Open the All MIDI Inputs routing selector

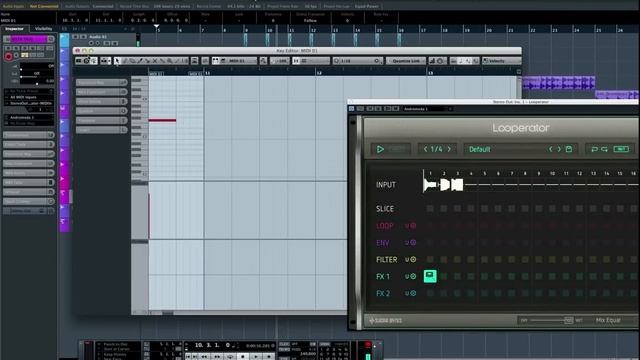[x=29, y=97]
